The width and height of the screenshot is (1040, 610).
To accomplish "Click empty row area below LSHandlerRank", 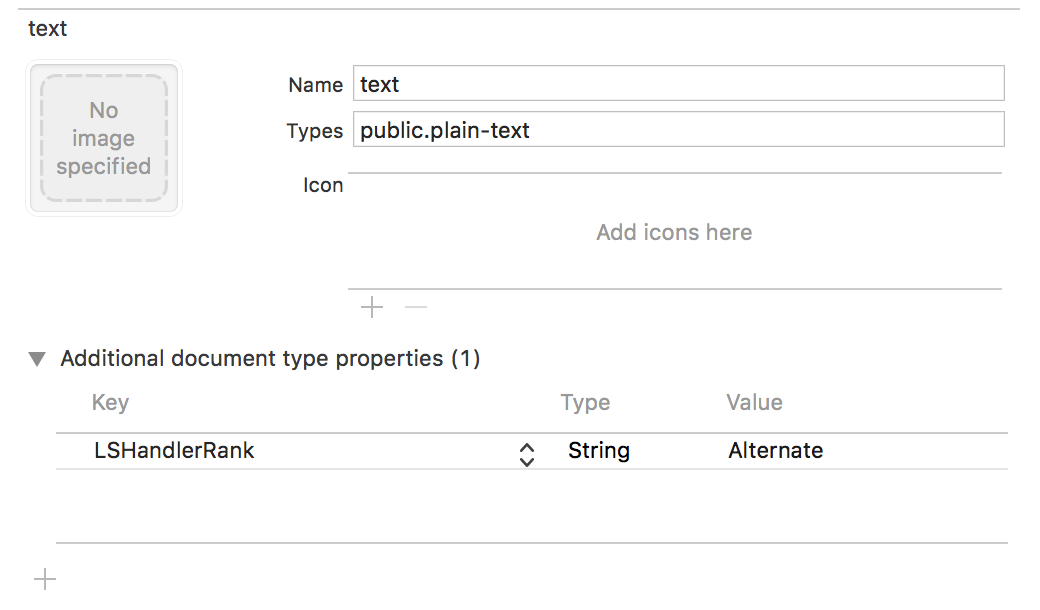I will [x=530, y=505].
